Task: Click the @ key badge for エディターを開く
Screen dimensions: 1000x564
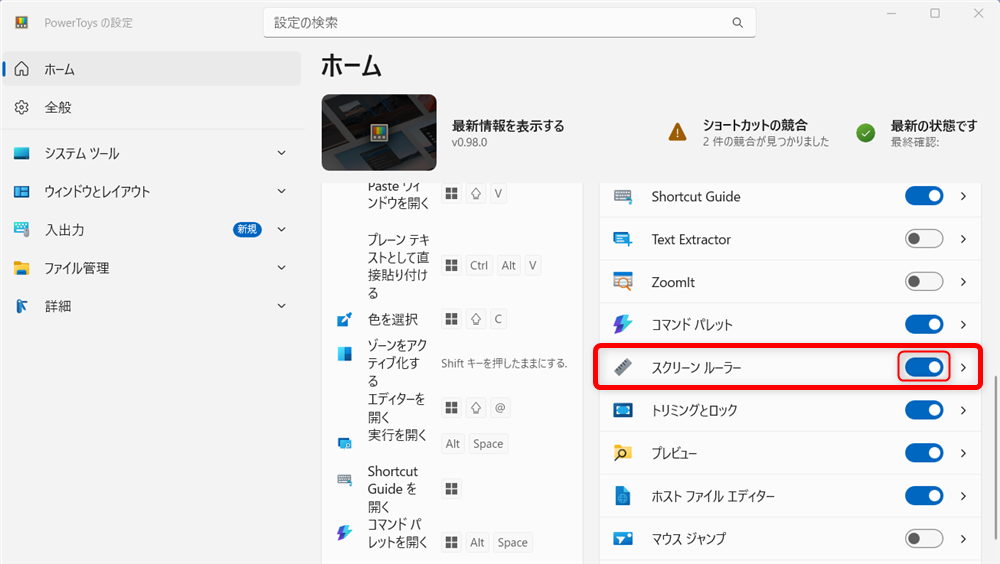Action: [499, 408]
